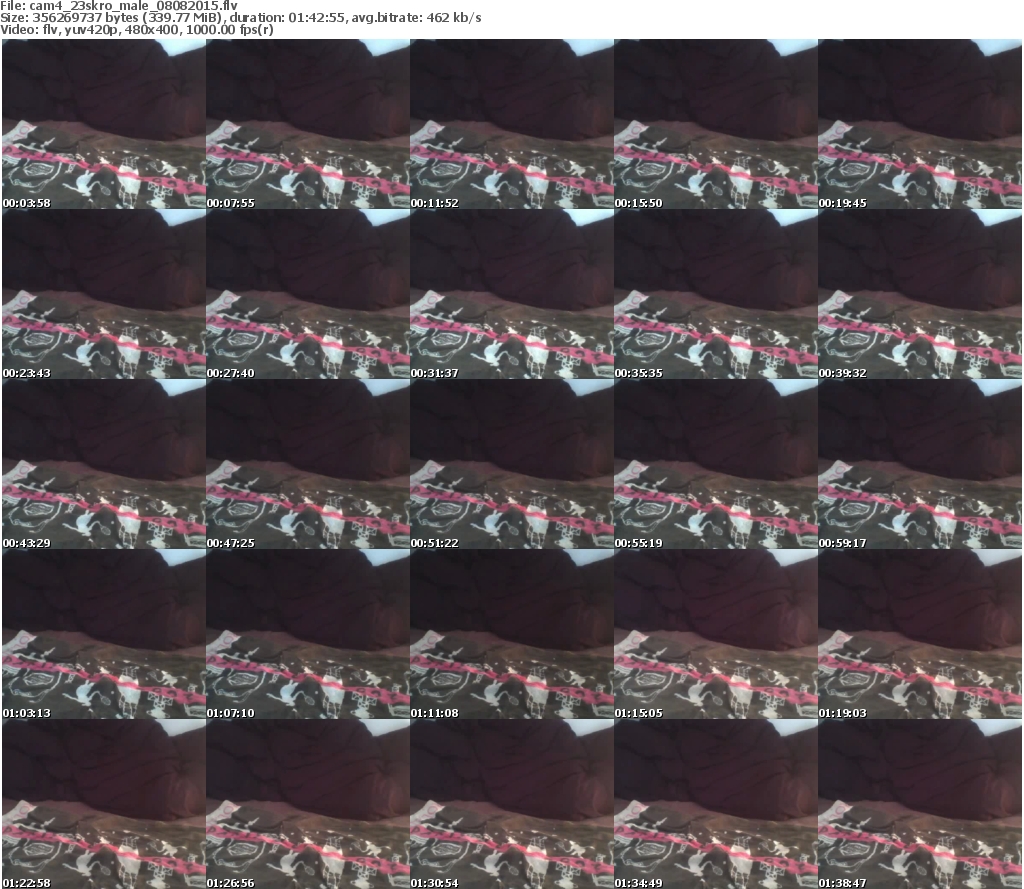Click the last thumbnail at 01:38:47
The image size is (1024, 889).
920,803
